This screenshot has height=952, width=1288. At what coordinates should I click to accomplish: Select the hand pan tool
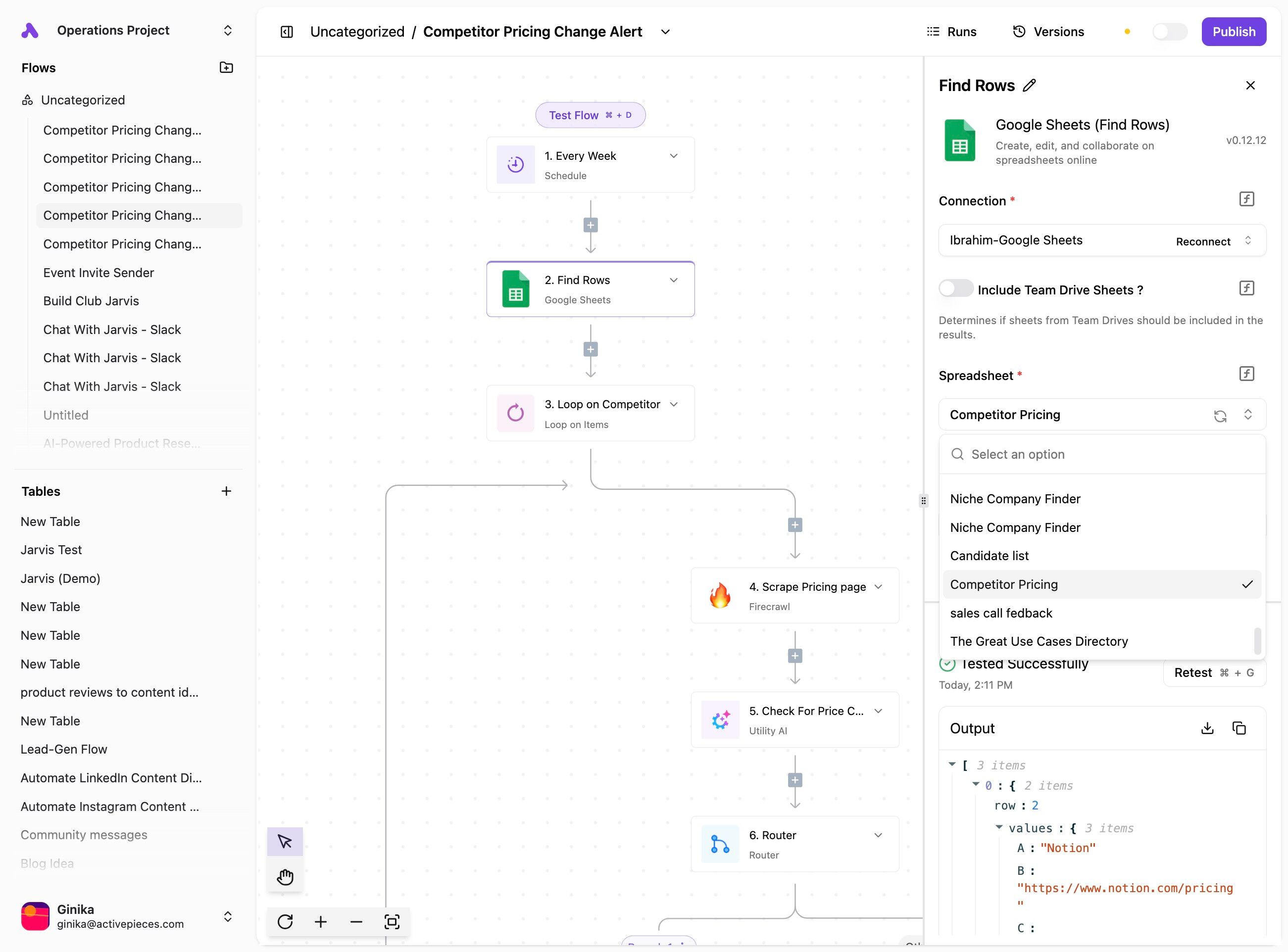pyautogui.click(x=285, y=877)
